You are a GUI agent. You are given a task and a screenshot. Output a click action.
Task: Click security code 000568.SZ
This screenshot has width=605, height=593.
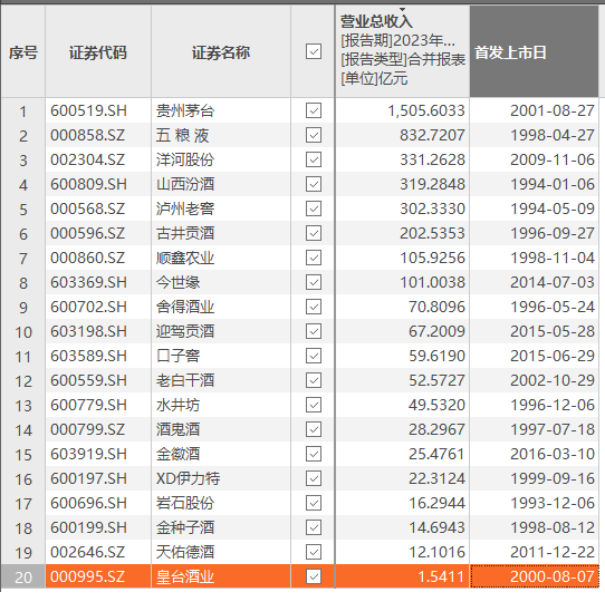coord(87,209)
